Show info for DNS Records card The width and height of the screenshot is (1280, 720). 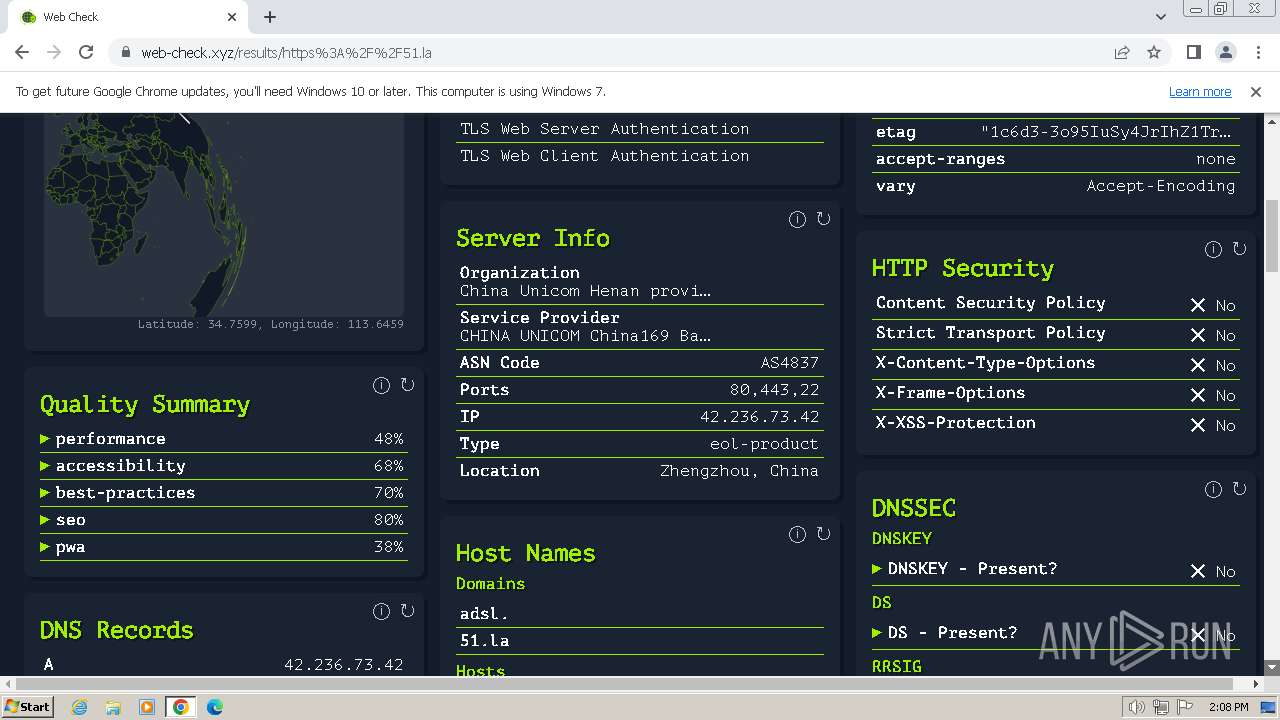coord(381,611)
